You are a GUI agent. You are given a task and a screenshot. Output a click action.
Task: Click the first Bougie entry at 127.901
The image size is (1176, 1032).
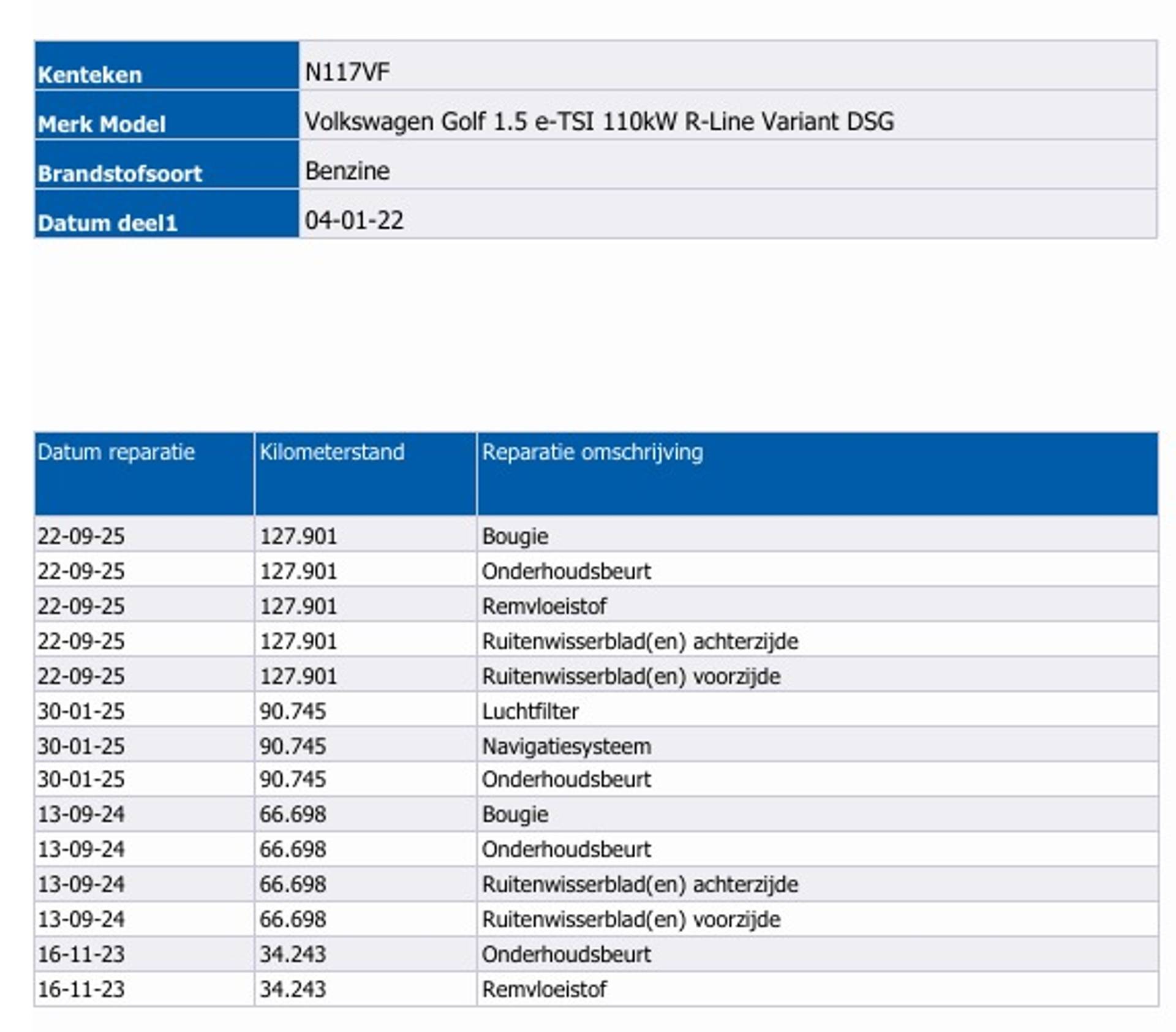[x=514, y=536]
